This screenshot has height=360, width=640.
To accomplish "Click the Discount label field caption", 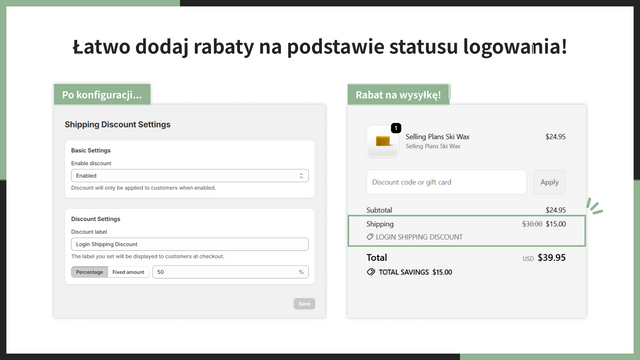I will coord(89,232).
